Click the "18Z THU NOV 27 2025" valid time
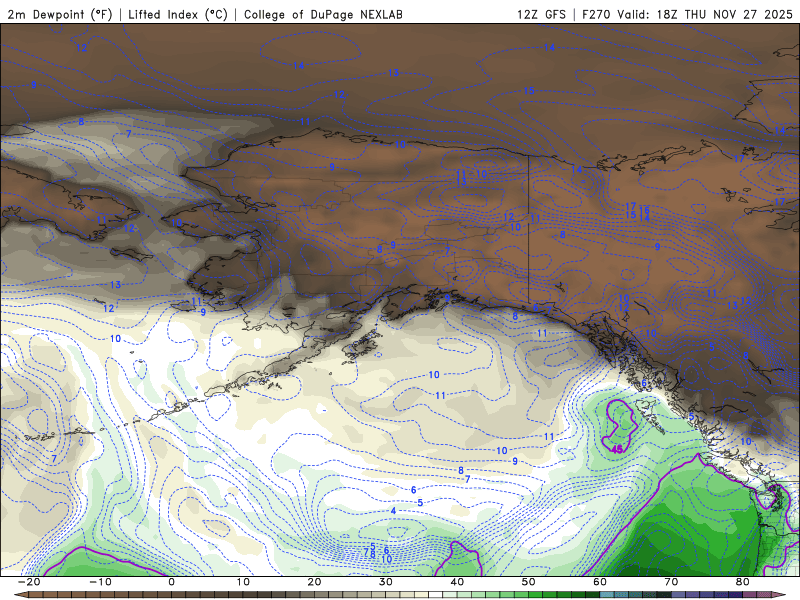The image size is (800, 600). [x=724, y=14]
